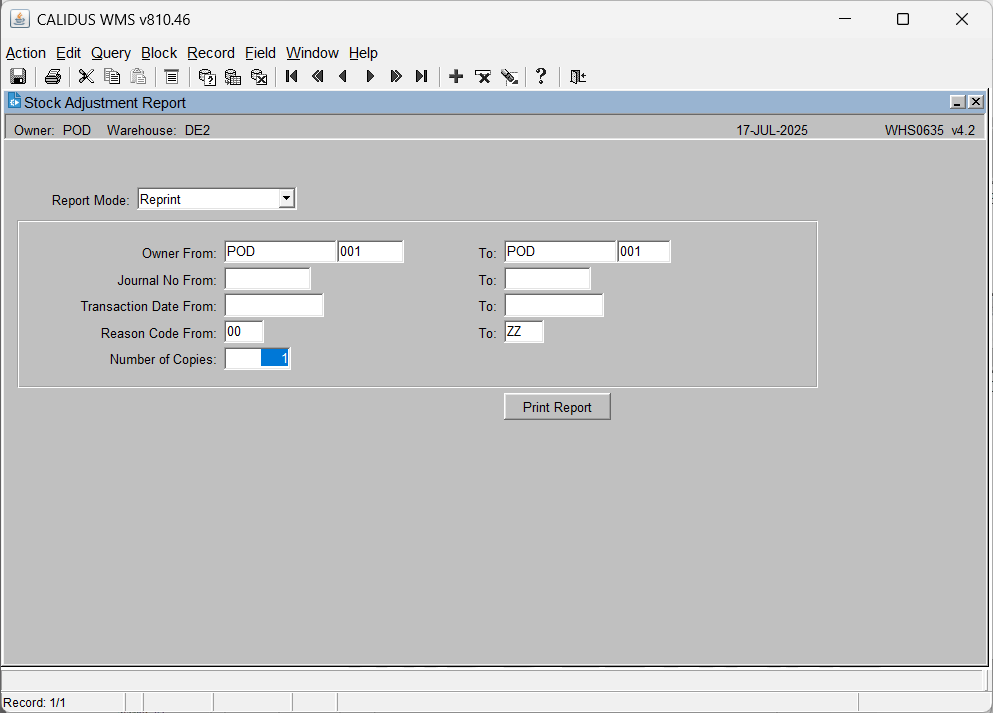Click the Print Report button

coord(557,407)
